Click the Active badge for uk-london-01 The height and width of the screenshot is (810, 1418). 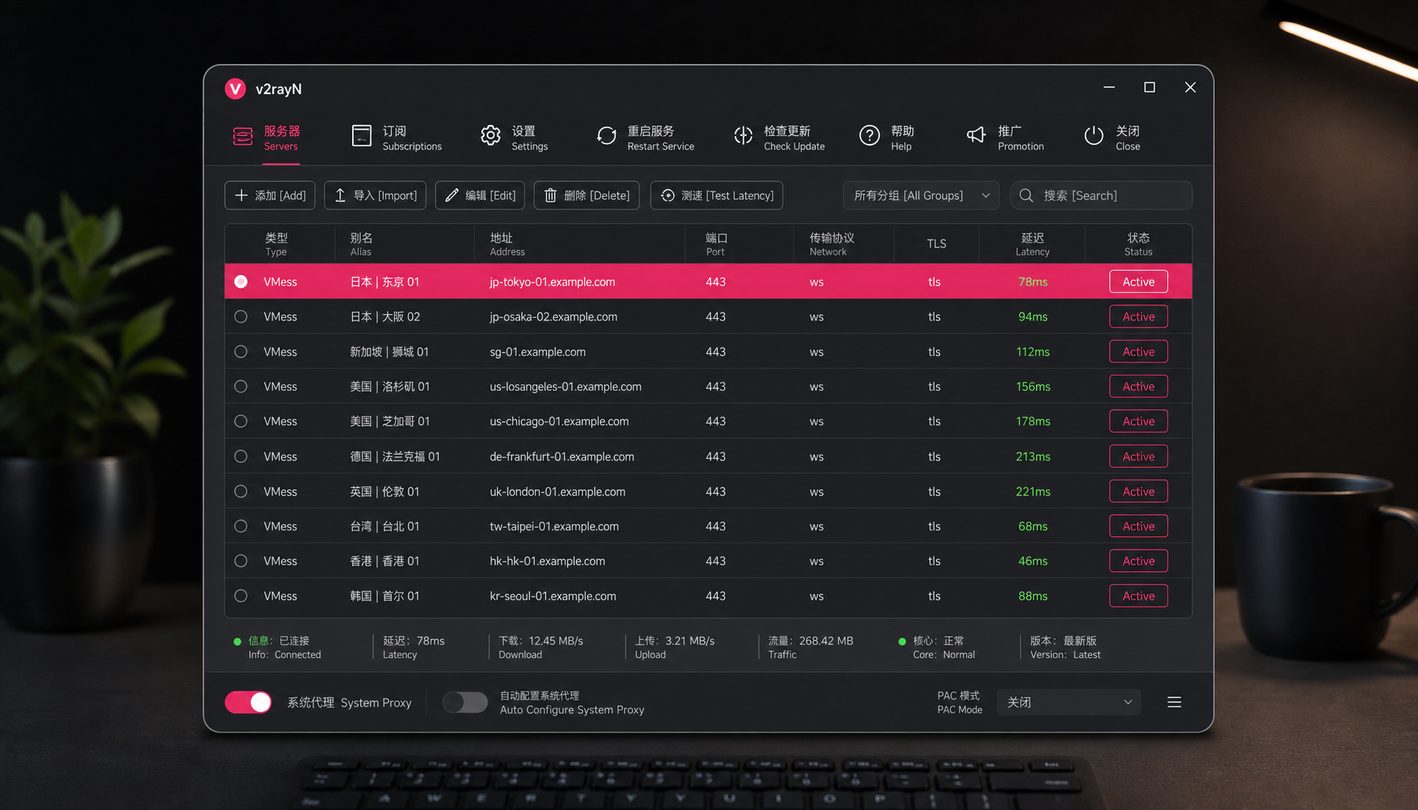pyautogui.click(x=1138, y=491)
